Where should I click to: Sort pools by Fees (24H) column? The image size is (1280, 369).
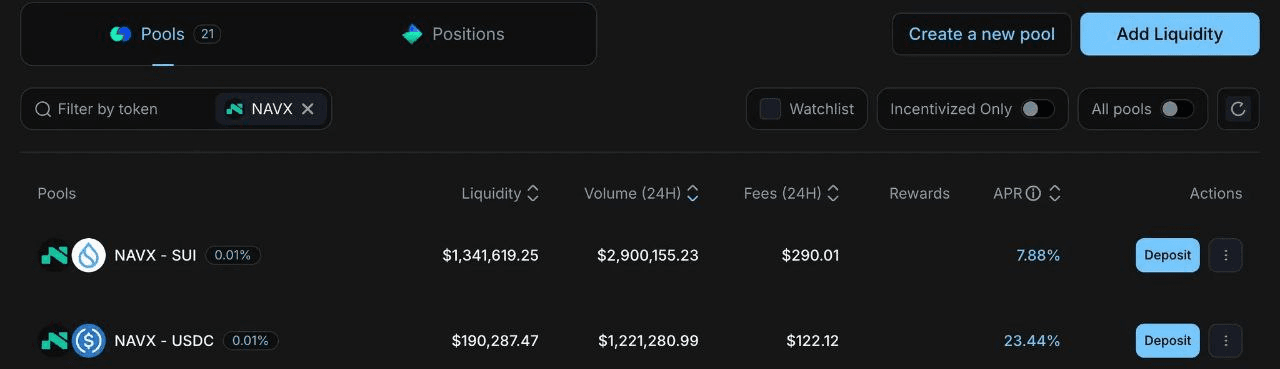pyautogui.click(x=791, y=193)
